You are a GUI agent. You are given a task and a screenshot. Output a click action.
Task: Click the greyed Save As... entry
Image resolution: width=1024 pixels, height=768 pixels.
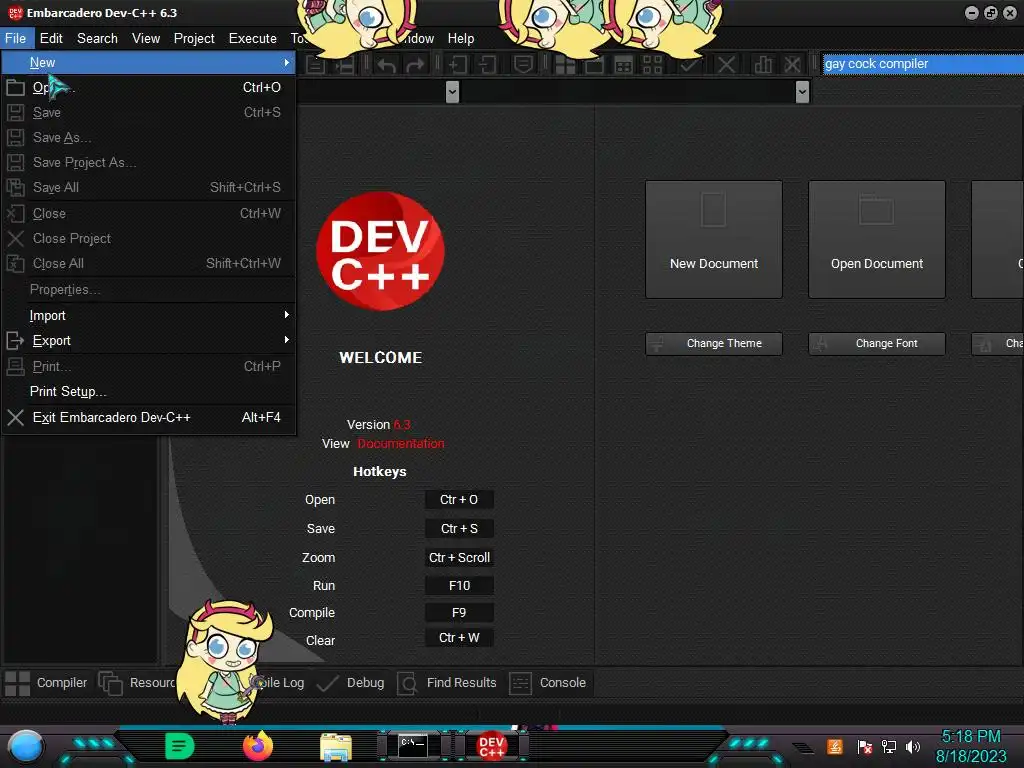pyautogui.click(x=149, y=138)
